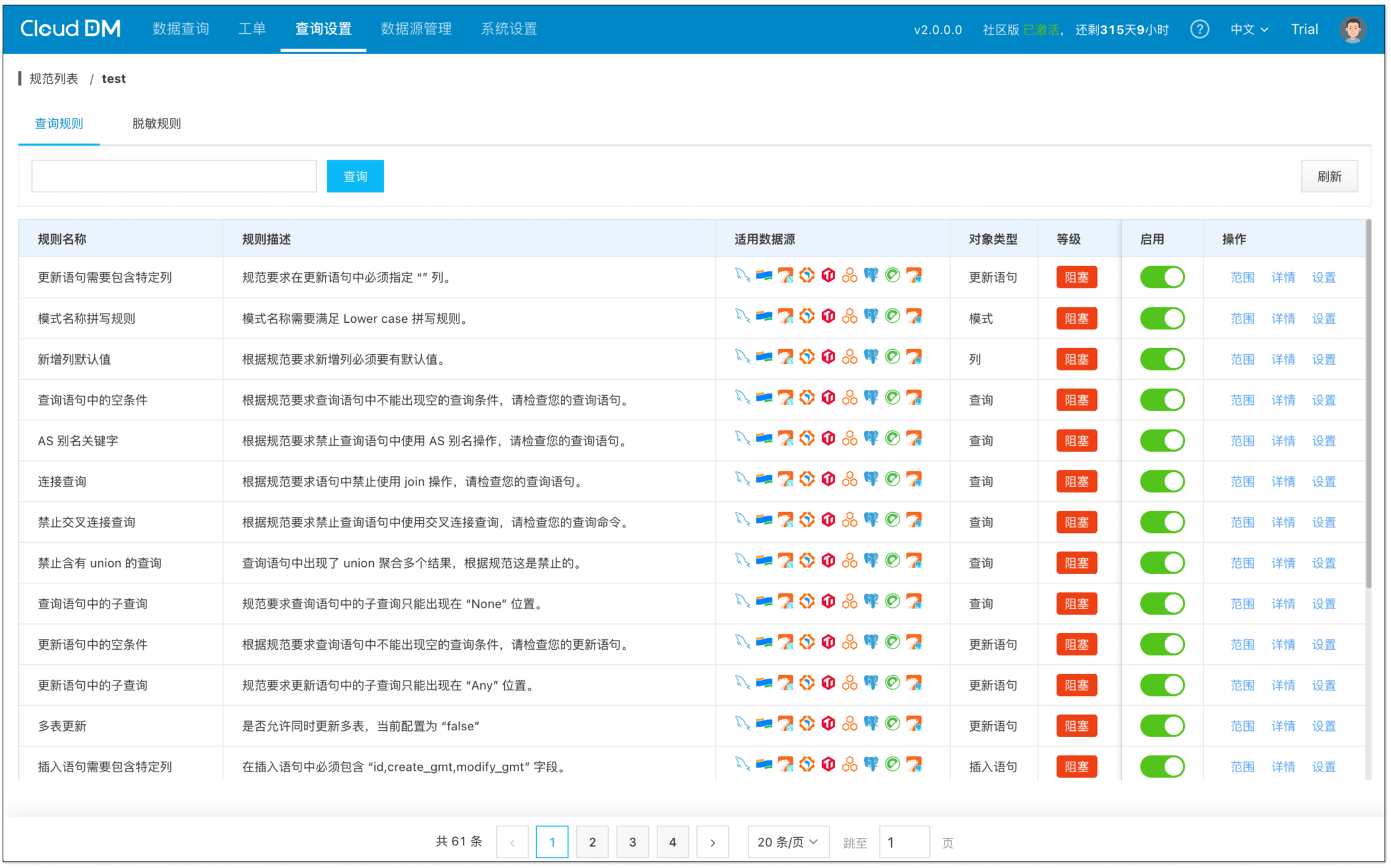Click the user avatar in top right
Image resolution: width=1391 pixels, height=868 pixels.
click(1352, 29)
